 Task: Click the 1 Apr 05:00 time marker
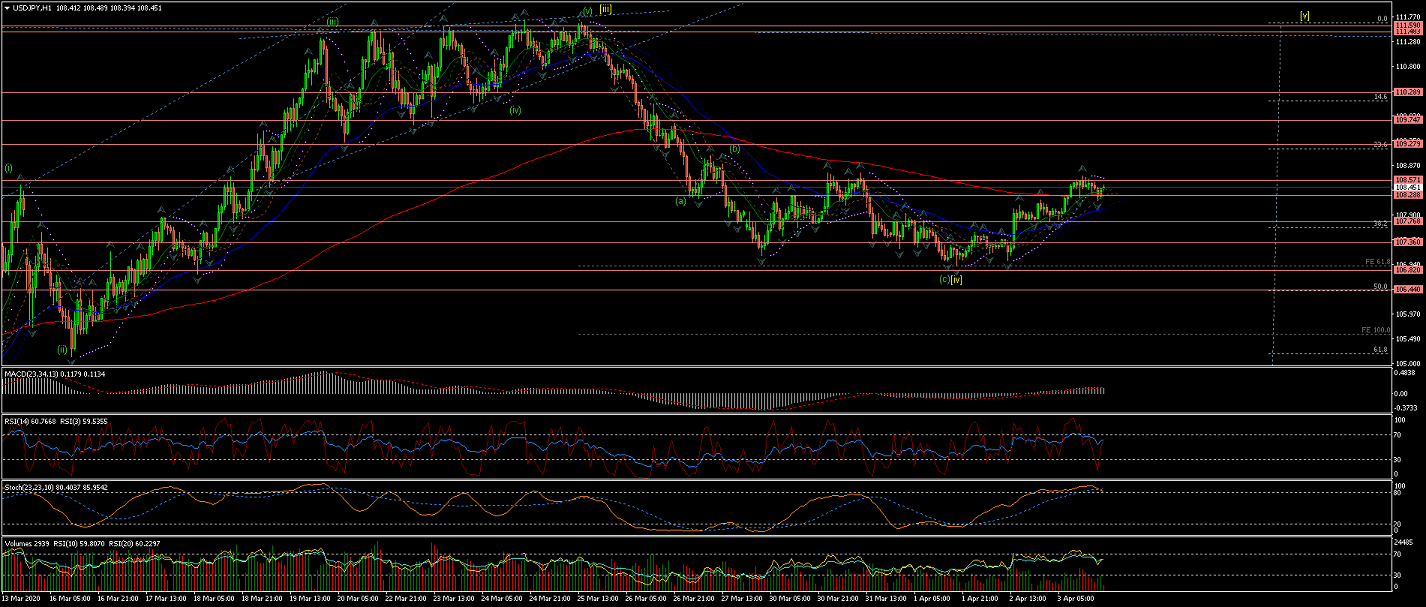932,599
